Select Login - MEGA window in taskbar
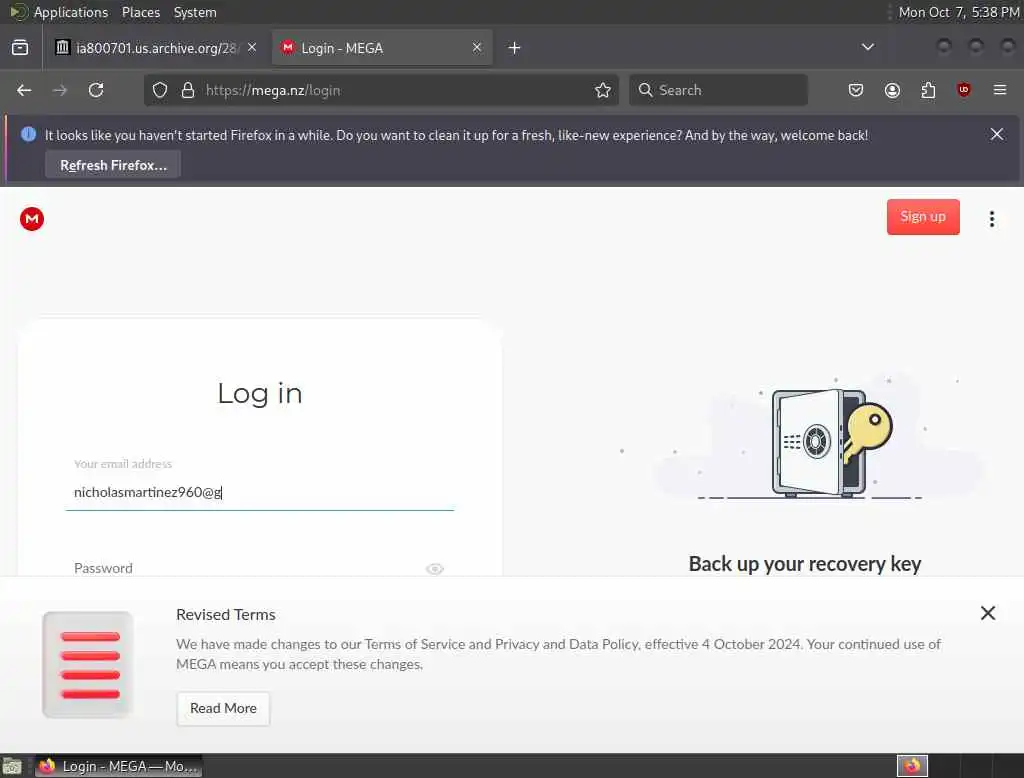 click(x=119, y=766)
